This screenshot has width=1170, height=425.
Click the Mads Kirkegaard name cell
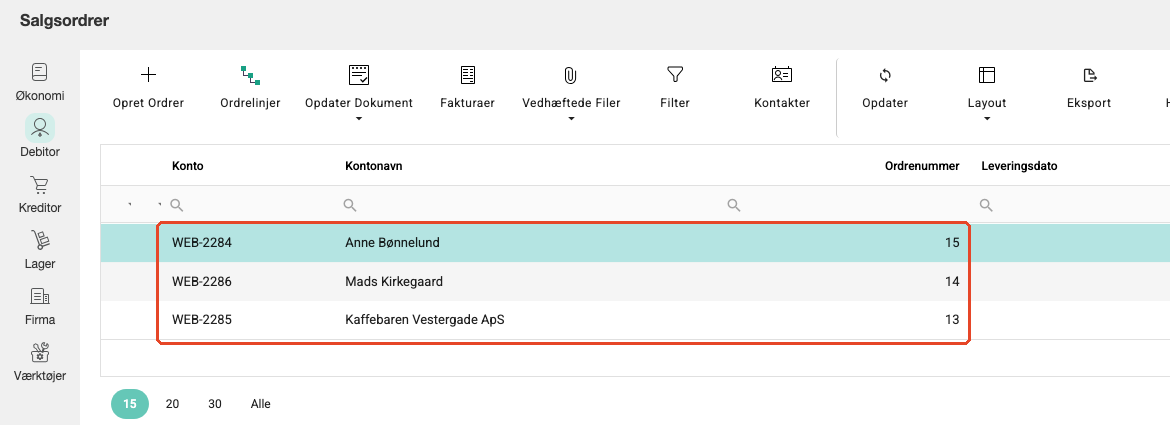pyautogui.click(x=394, y=282)
